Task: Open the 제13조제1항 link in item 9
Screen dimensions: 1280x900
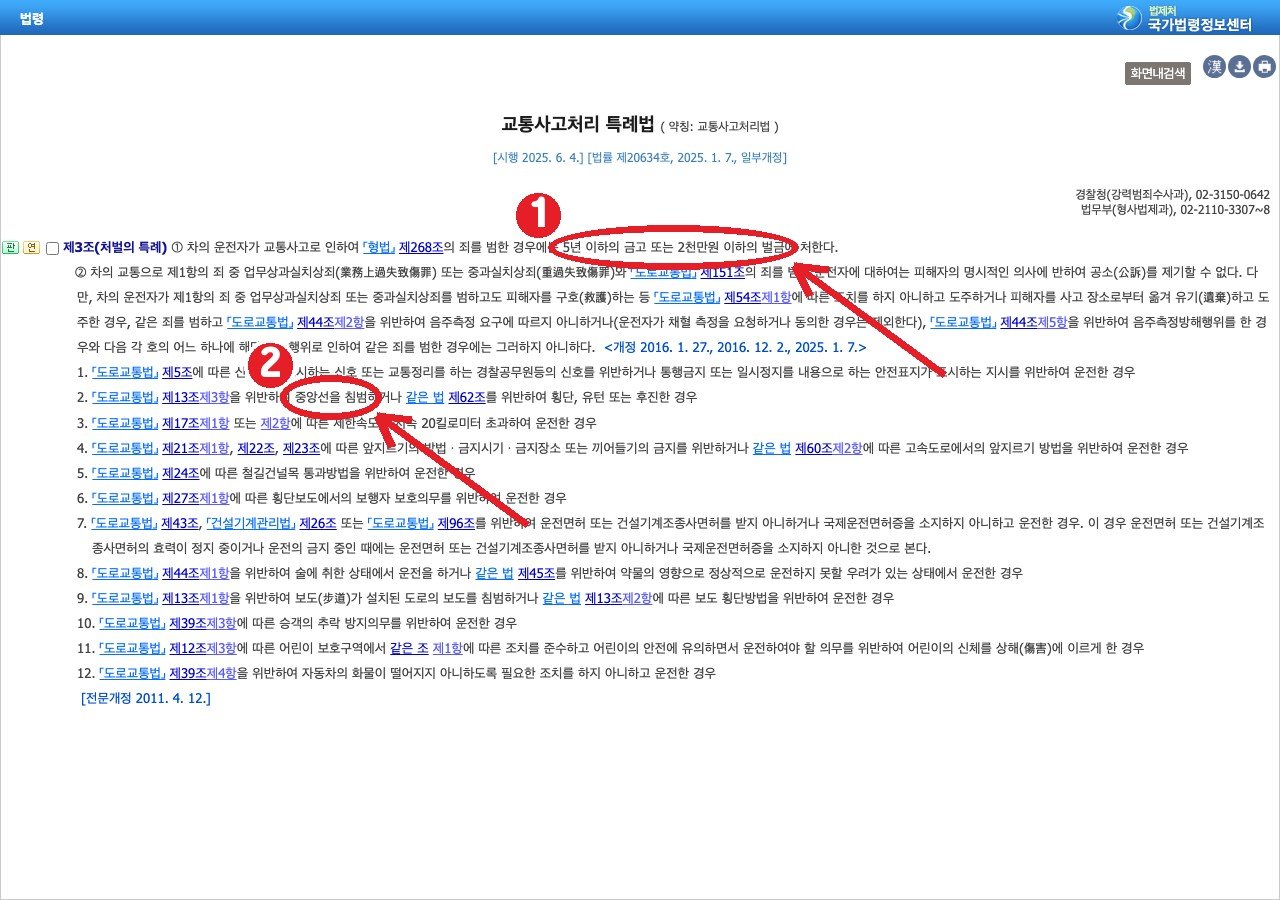Action: coord(195,598)
